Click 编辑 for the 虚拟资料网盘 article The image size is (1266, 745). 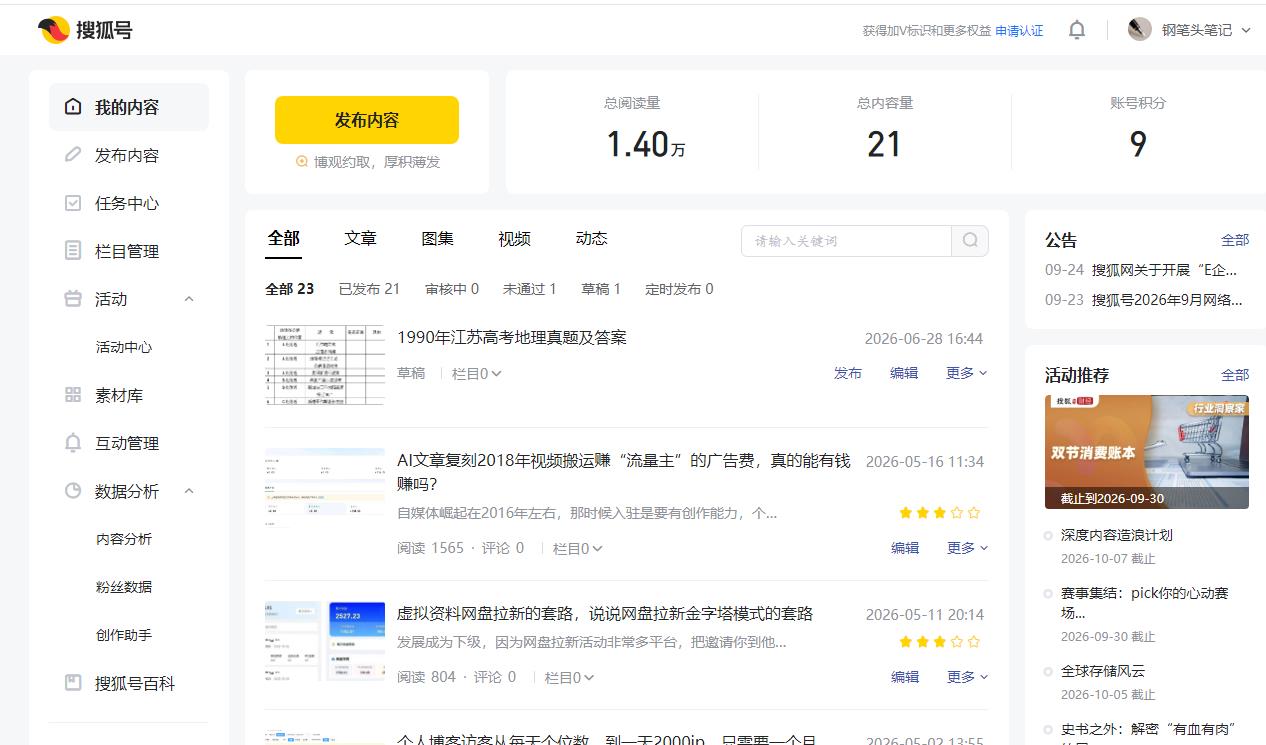coord(905,677)
